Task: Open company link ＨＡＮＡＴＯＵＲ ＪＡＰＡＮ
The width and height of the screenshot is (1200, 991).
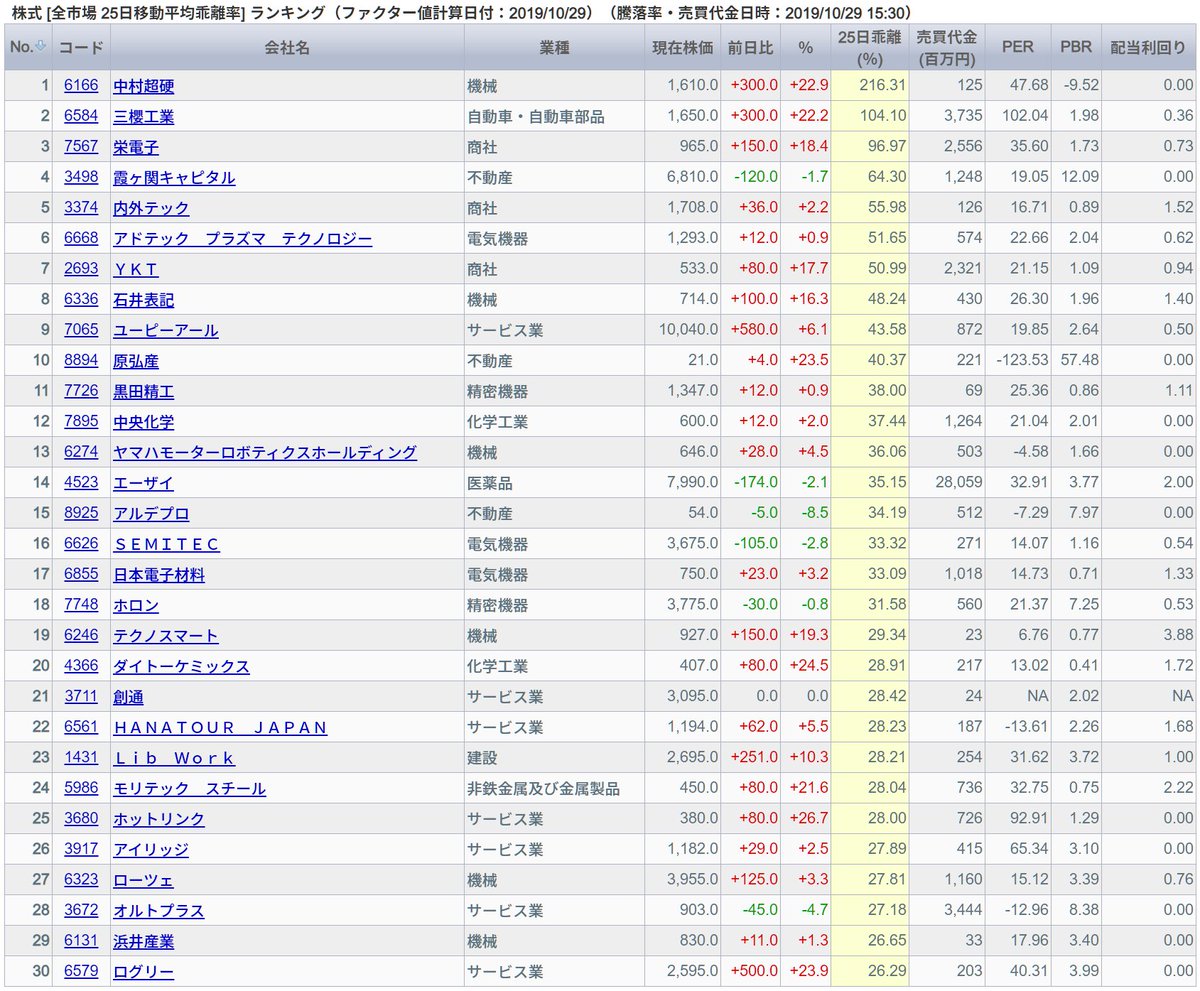Action: click(x=220, y=727)
